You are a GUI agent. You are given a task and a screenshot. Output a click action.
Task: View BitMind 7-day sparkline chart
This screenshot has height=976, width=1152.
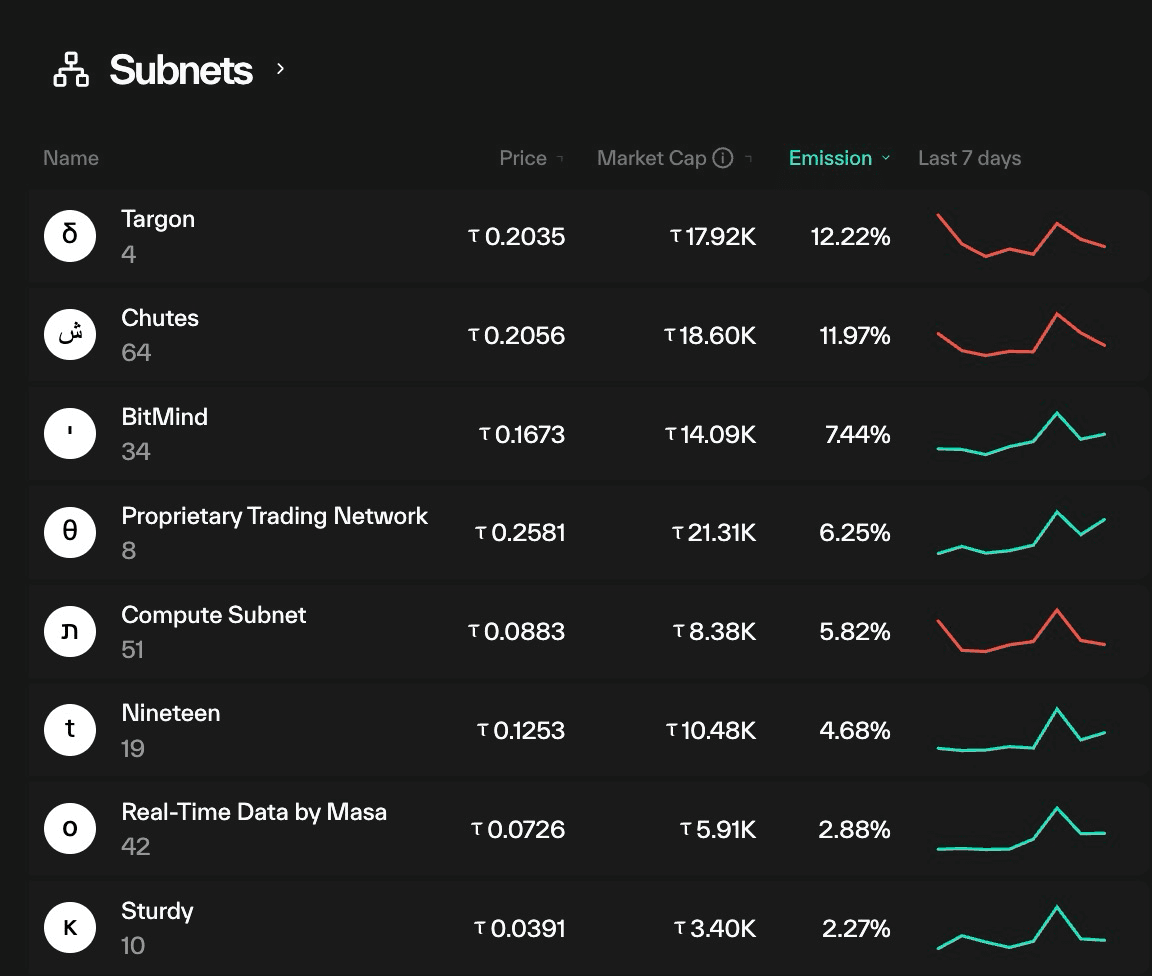coord(1021,434)
